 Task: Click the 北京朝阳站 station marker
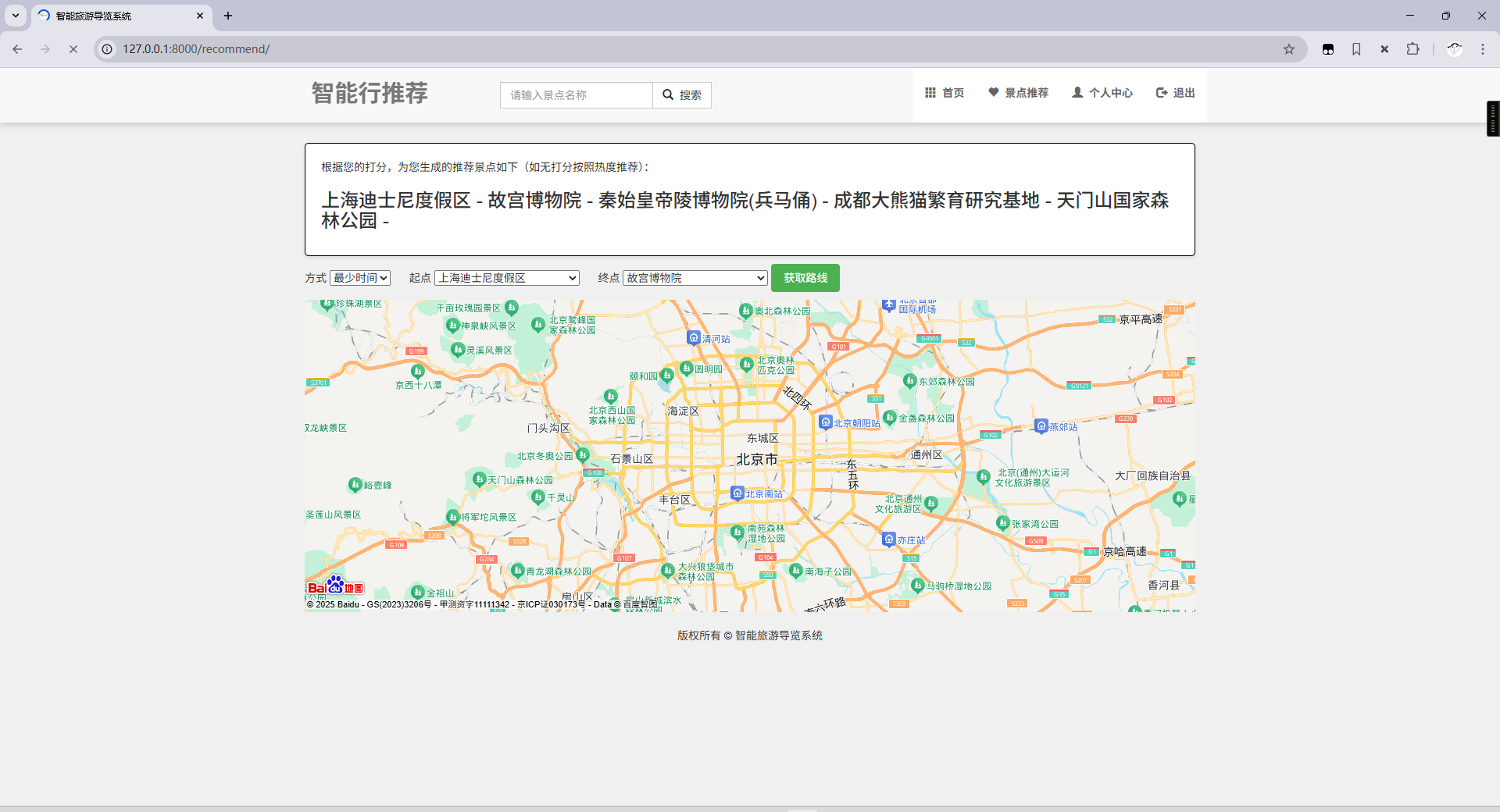pos(825,422)
